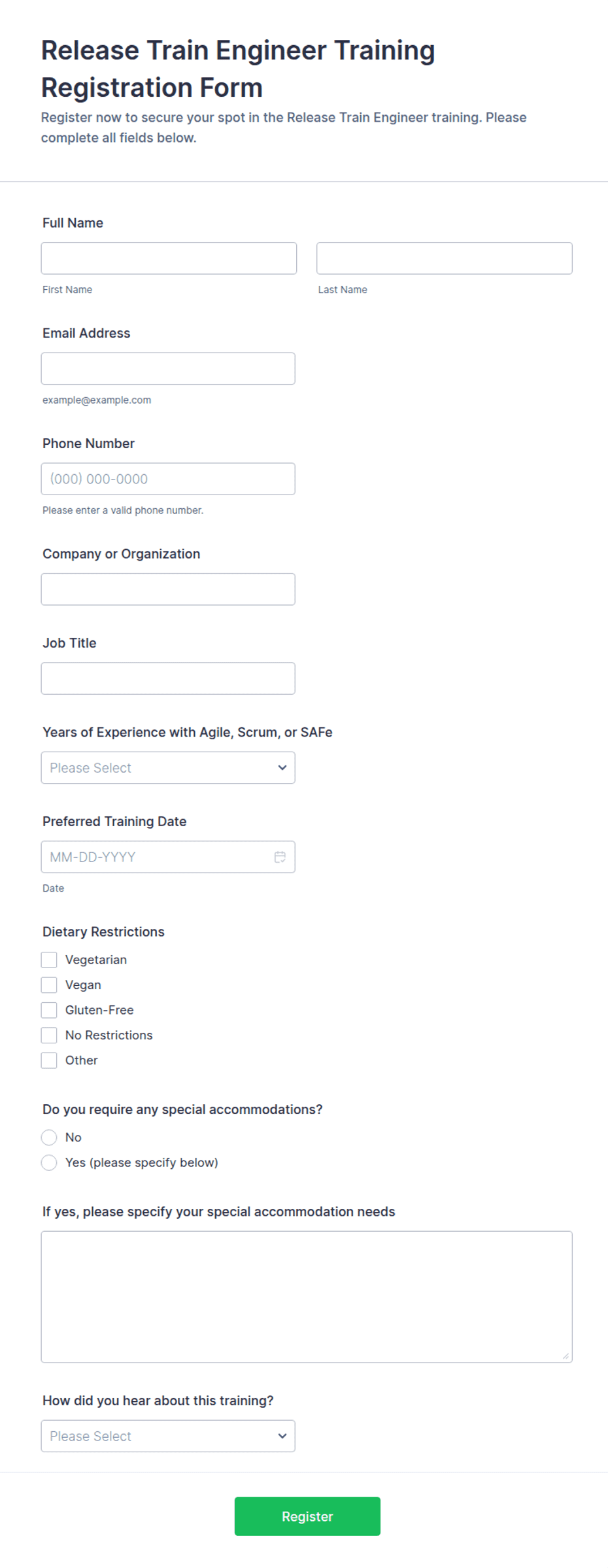Select the Email Address input
The height and width of the screenshot is (1568, 608).
click(x=168, y=369)
